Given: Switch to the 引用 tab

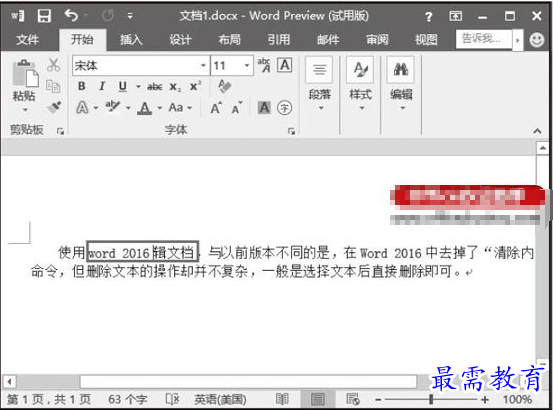Looking at the screenshot, I should (x=279, y=39).
